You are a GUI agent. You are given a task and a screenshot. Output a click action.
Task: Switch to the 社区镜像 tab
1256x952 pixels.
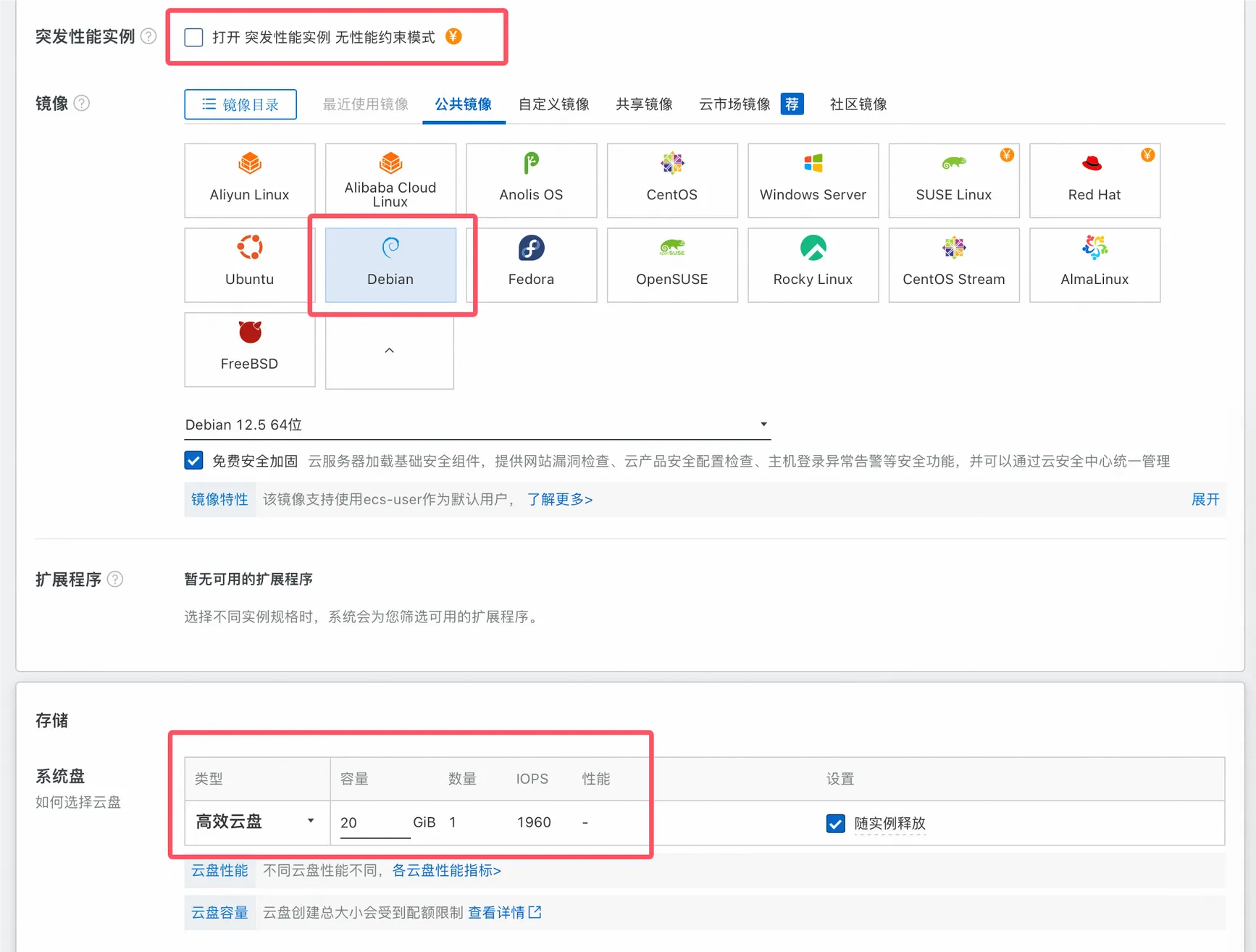coord(858,104)
